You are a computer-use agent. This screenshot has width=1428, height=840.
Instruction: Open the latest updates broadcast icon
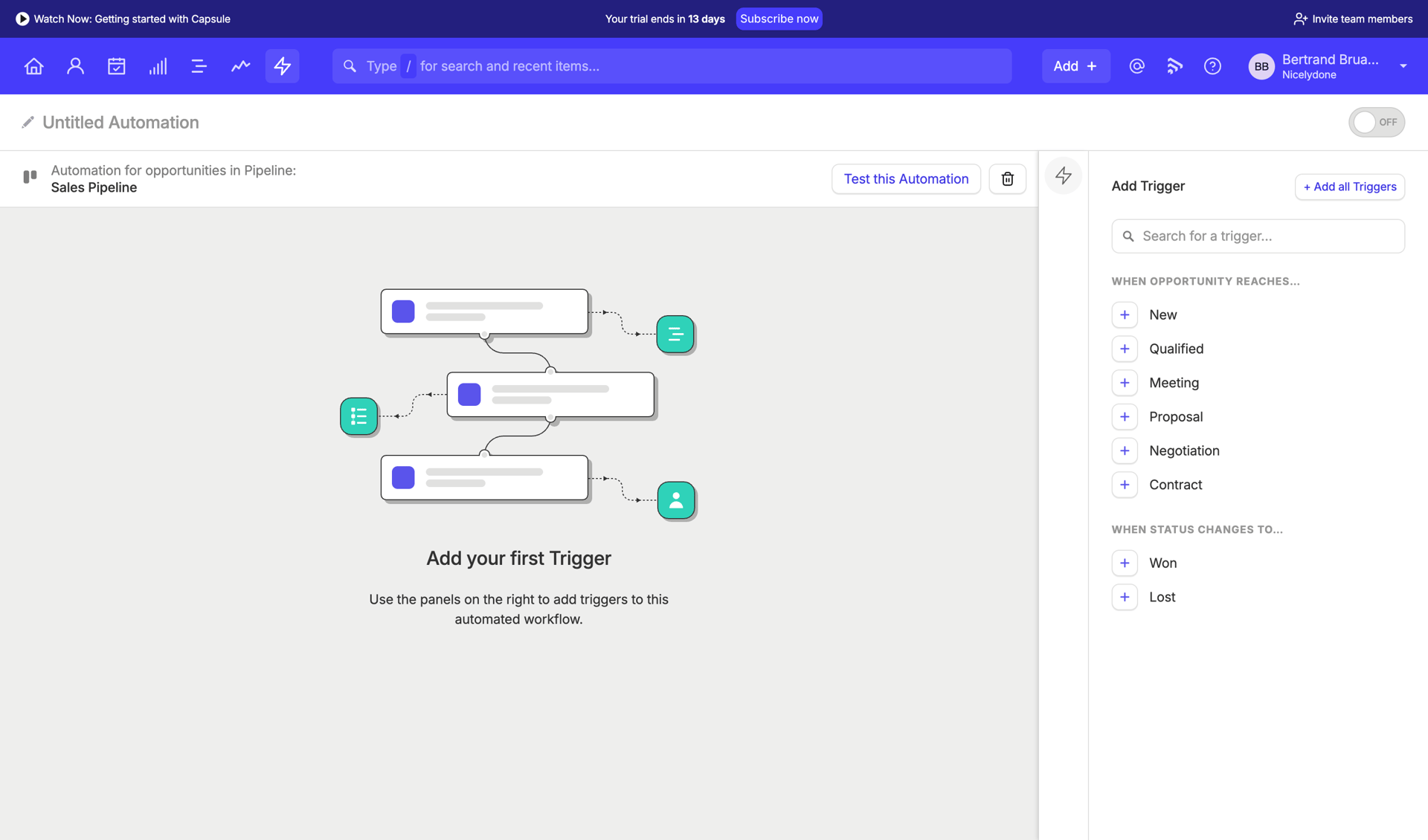point(1174,66)
